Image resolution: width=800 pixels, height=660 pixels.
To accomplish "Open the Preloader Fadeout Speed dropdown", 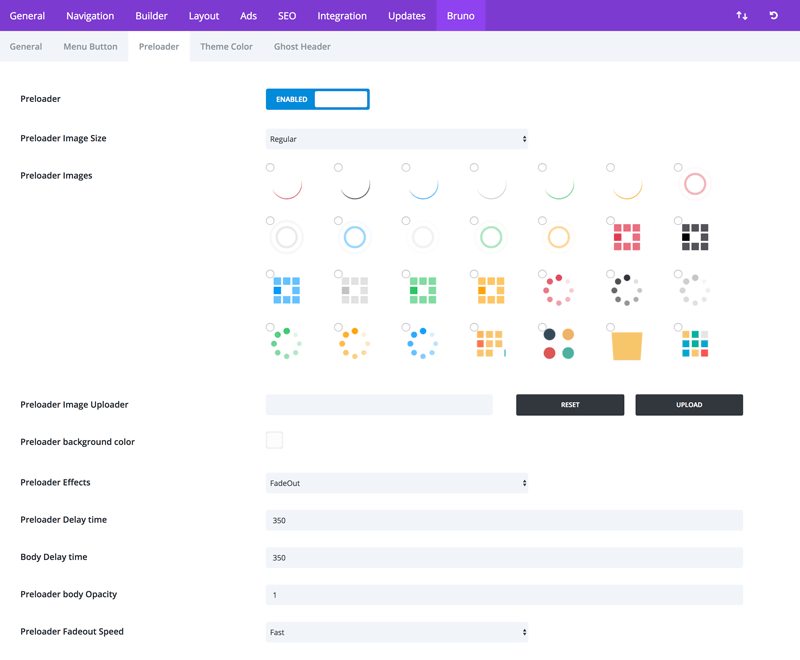I will click(397, 632).
